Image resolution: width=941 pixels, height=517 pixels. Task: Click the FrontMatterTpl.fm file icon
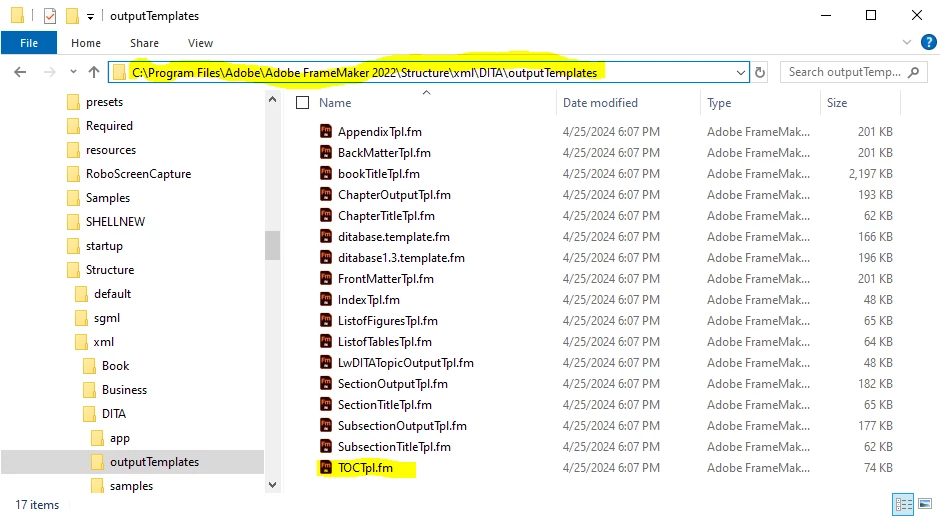coord(326,279)
